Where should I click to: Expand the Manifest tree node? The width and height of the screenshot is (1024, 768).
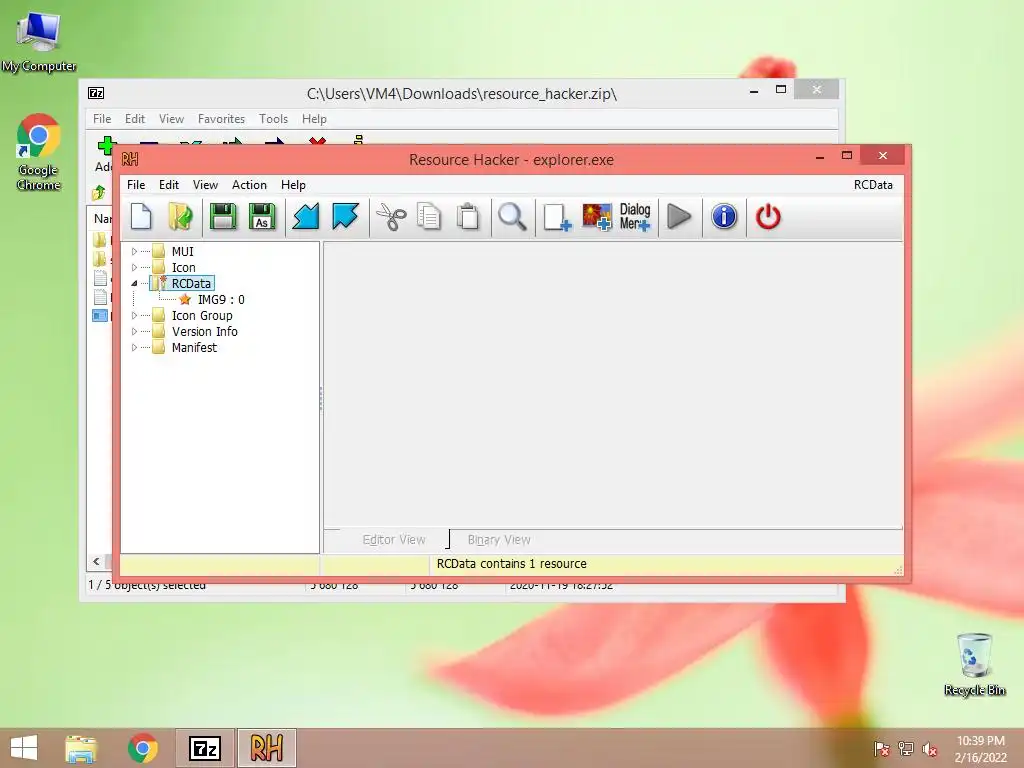coord(134,347)
